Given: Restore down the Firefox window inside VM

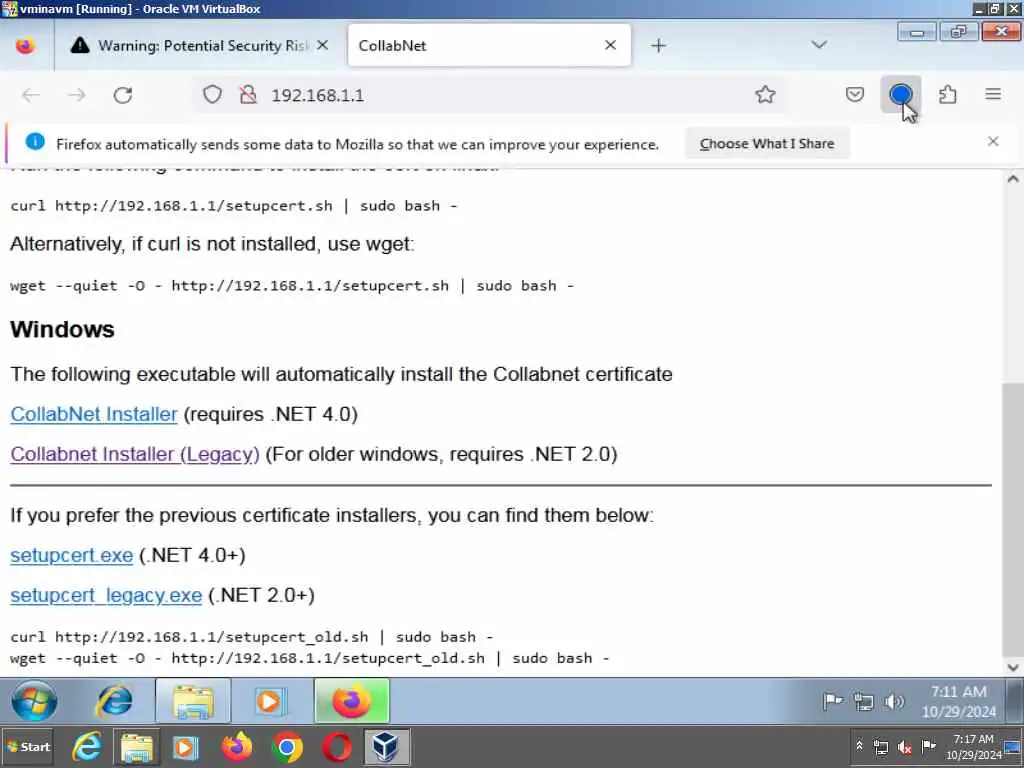Looking at the screenshot, I should tap(959, 32).
